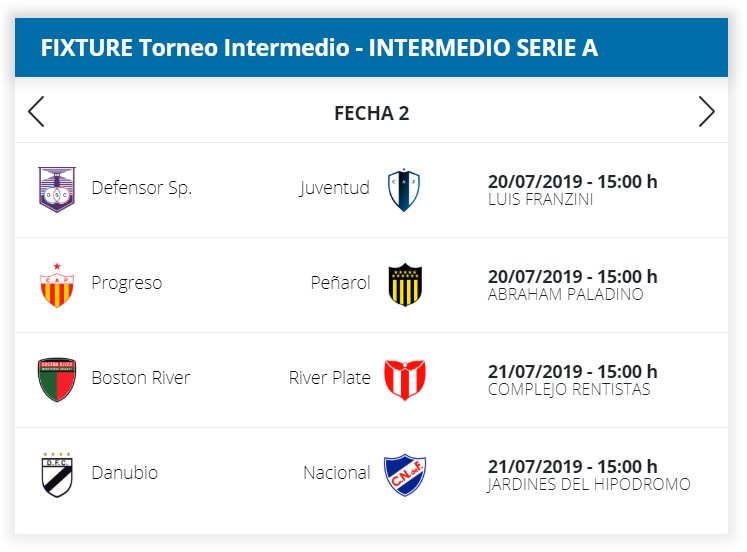Advance to the next fecha arrow
The width and height of the screenshot is (747, 552).
706,112
